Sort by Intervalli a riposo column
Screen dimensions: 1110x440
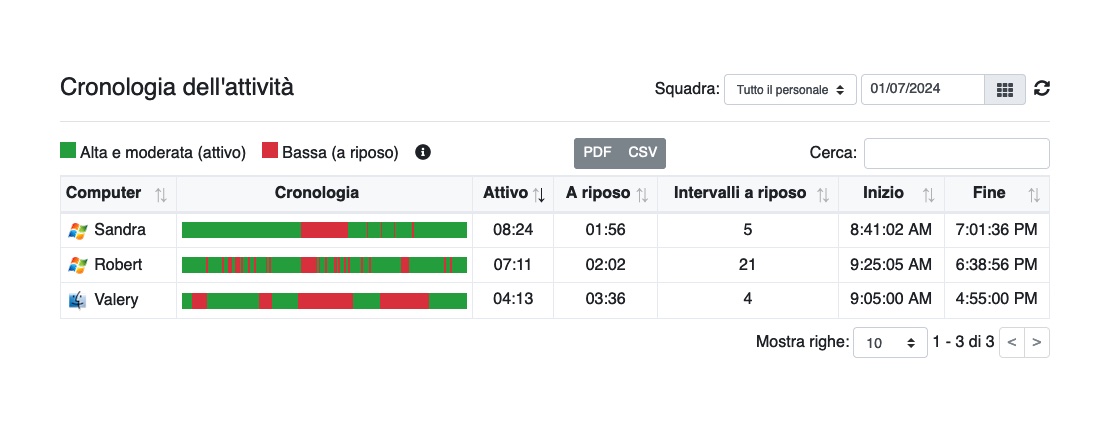[x=823, y=195]
